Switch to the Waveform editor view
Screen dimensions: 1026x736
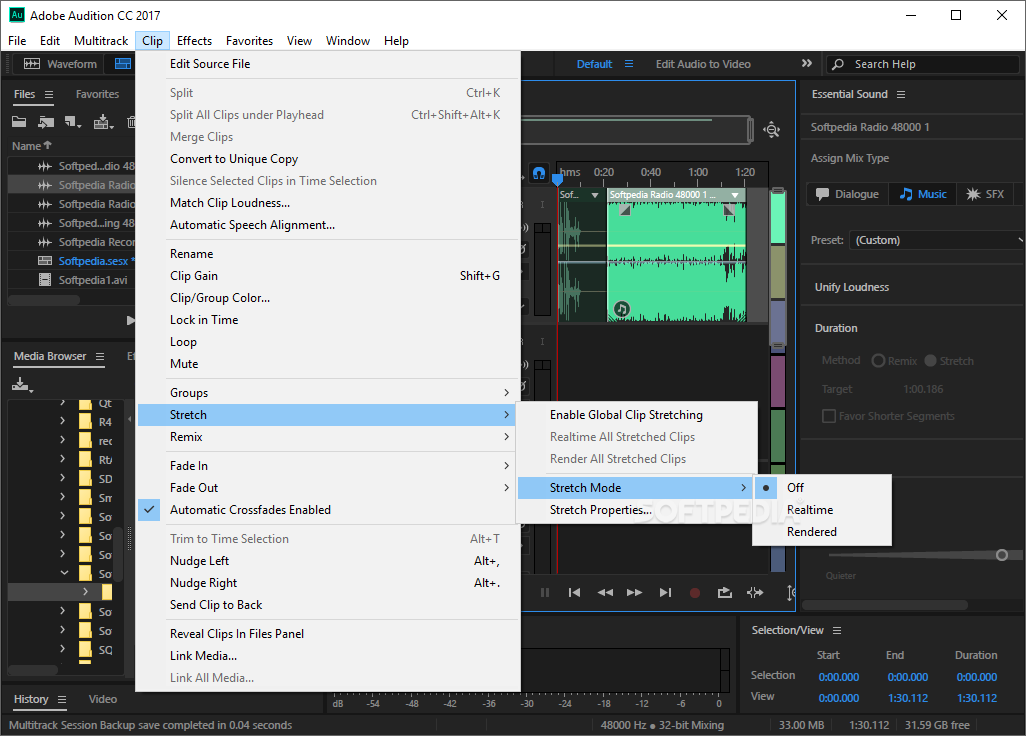click(61, 64)
